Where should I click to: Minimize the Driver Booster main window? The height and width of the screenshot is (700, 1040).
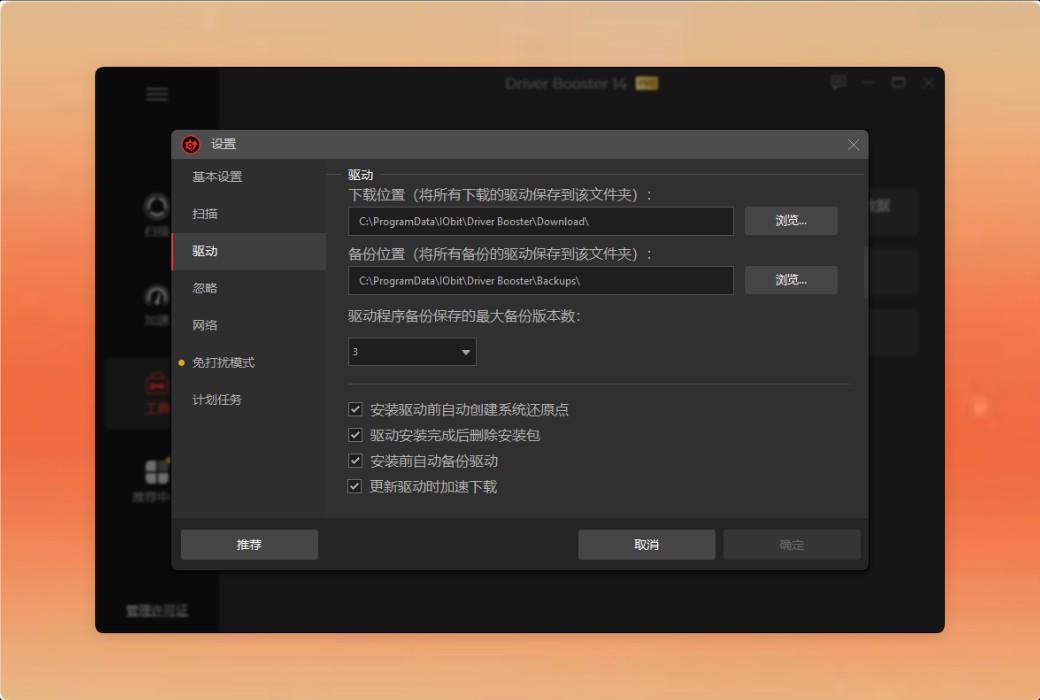tap(869, 83)
